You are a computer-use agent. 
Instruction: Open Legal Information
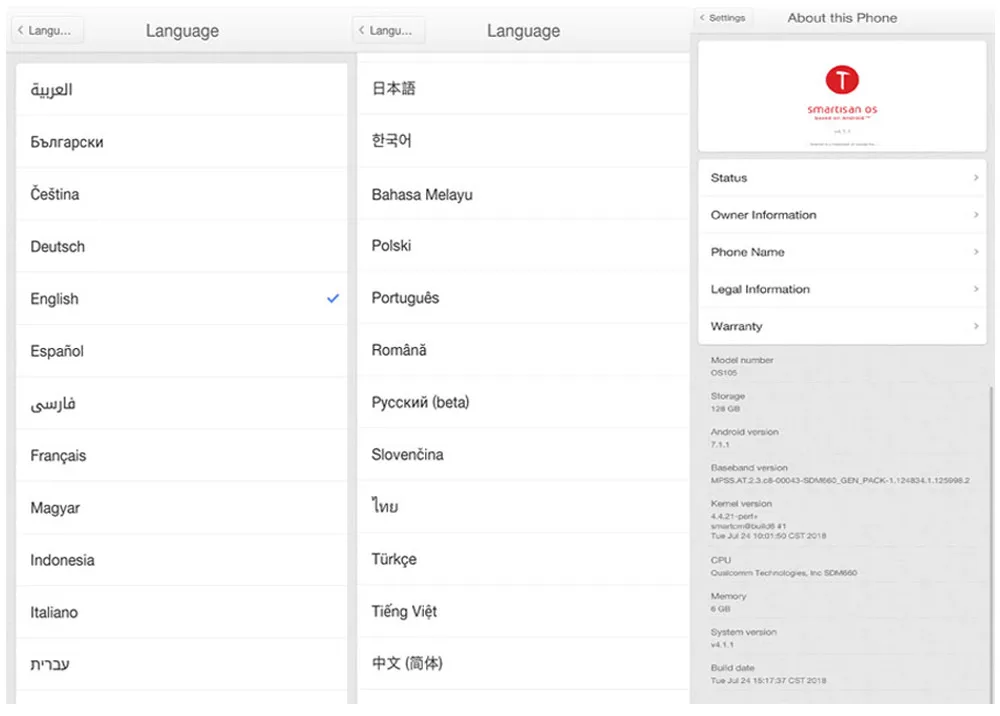(x=842, y=289)
